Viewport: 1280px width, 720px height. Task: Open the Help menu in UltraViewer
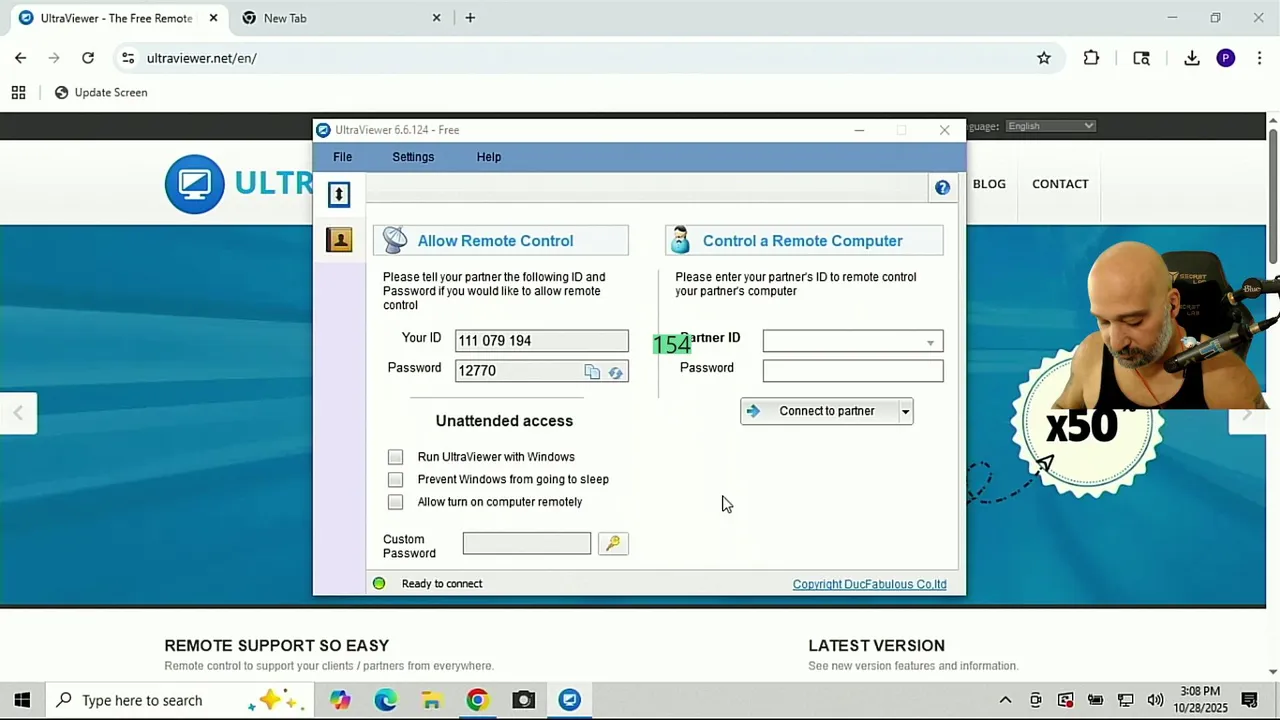(x=489, y=157)
